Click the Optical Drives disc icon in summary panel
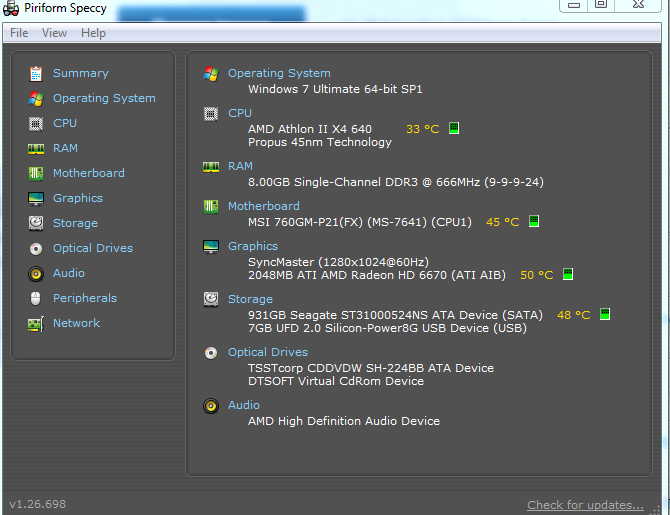The height and width of the screenshot is (515, 670). pyautogui.click(x=211, y=353)
